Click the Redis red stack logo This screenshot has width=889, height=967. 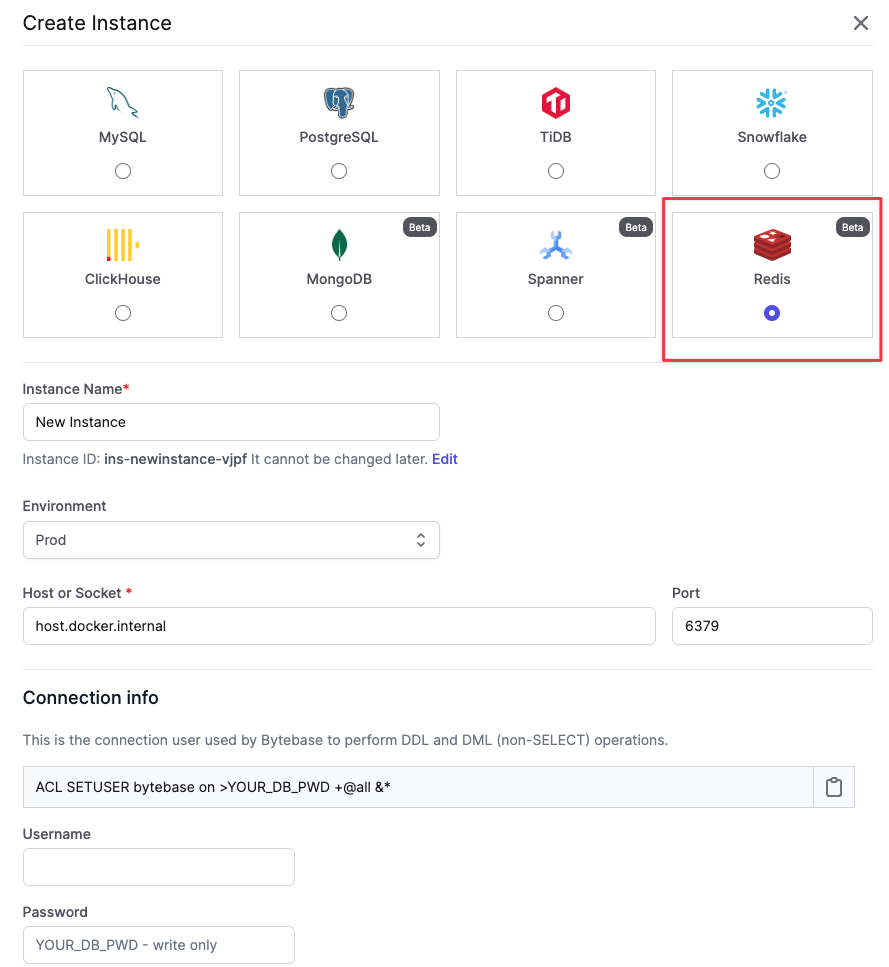772,245
